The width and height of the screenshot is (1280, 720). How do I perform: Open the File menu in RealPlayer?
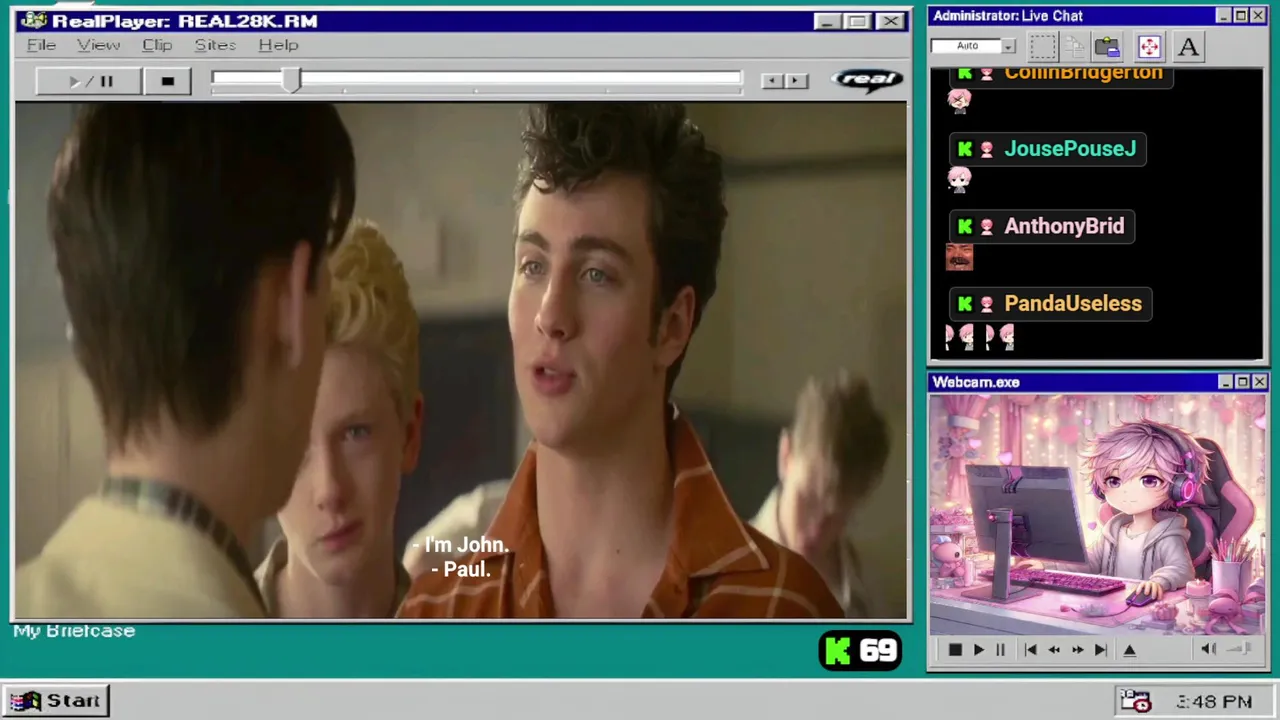41,45
